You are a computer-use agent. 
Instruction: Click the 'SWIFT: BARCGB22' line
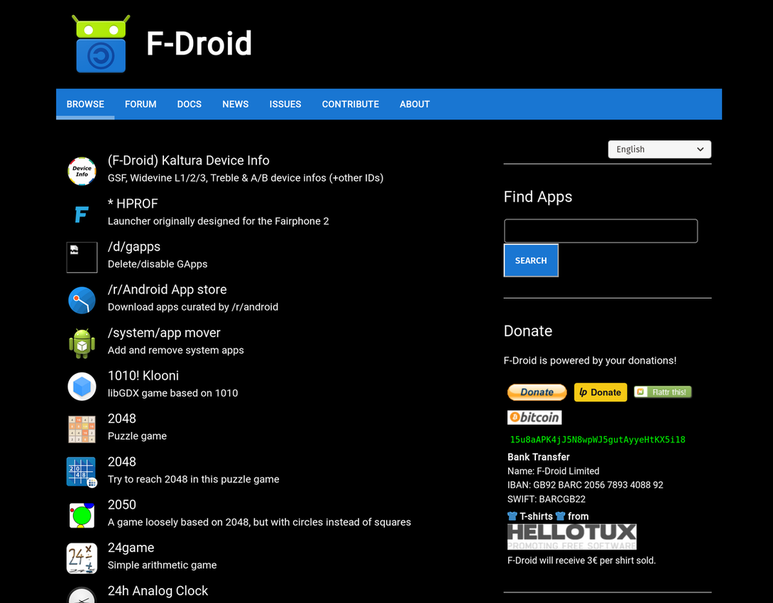pos(546,499)
